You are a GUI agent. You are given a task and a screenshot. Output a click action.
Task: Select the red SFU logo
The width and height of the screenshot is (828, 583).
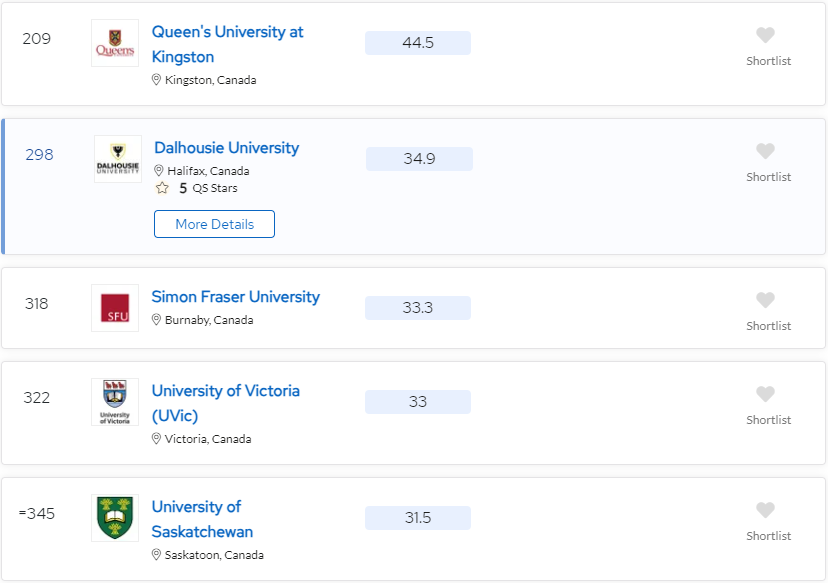pos(115,308)
